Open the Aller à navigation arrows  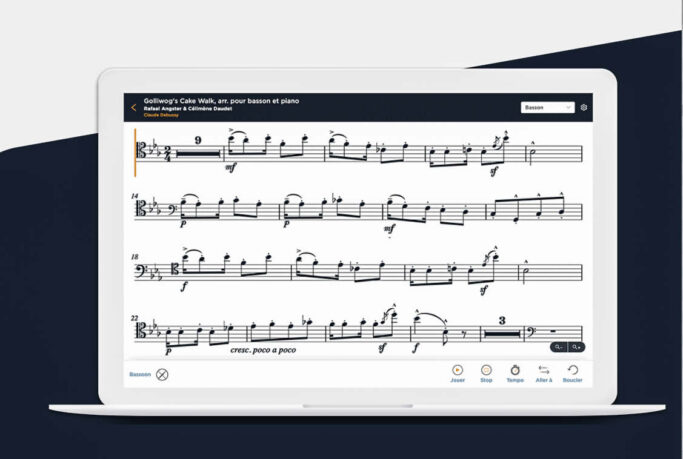click(x=544, y=373)
